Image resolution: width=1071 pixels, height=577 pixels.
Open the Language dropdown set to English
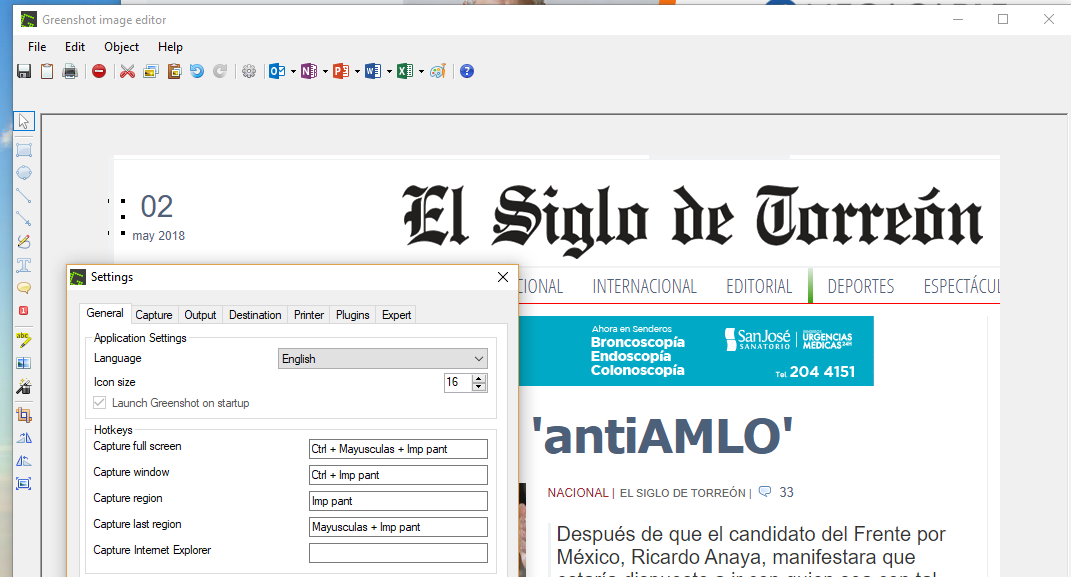(382, 358)
